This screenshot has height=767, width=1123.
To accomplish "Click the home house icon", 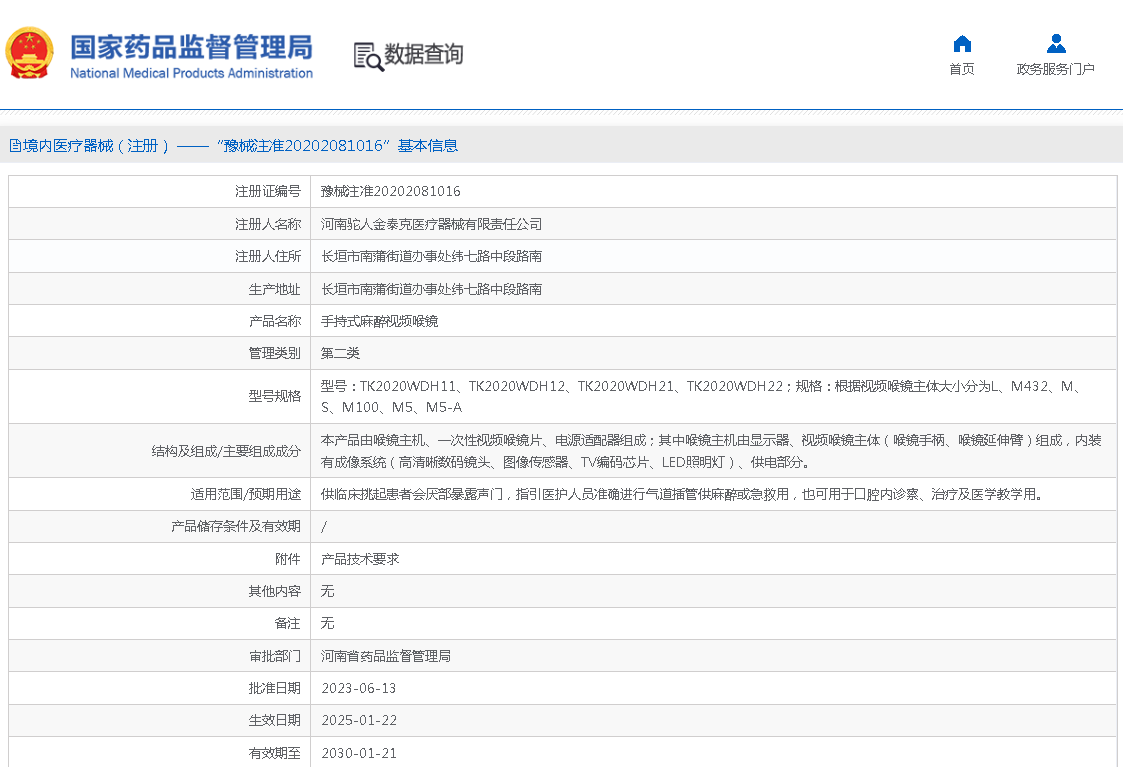I will point(962,43).
